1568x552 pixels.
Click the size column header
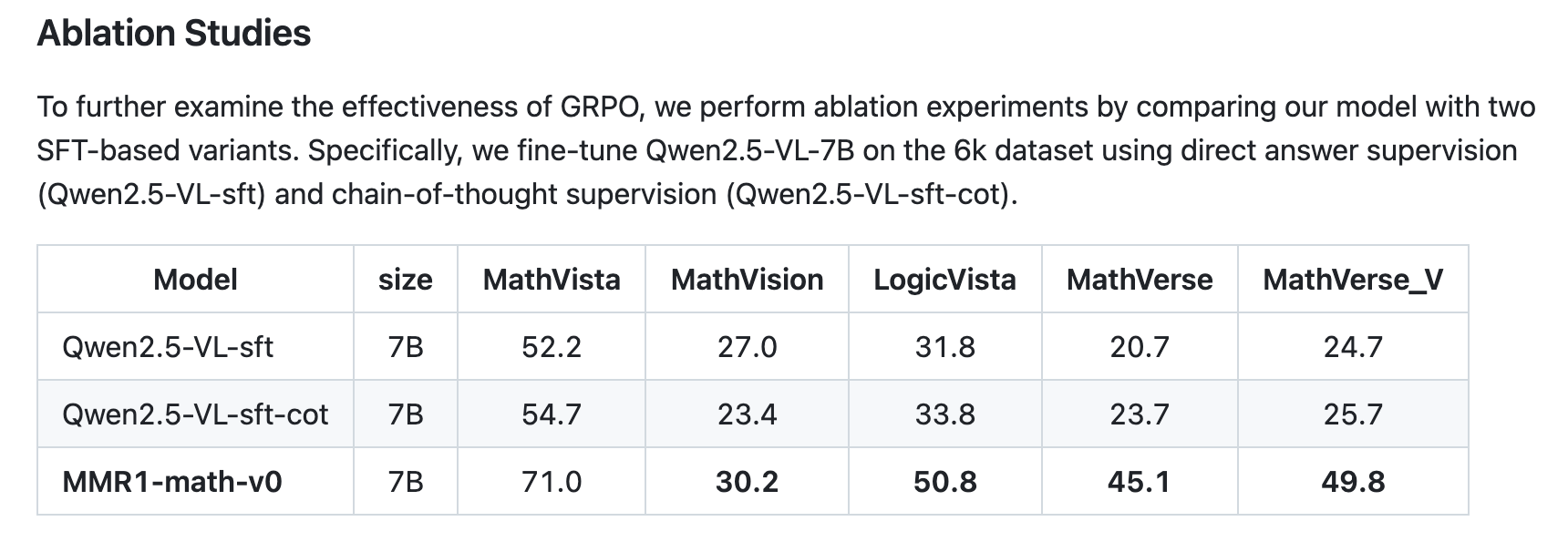pos(406,280)
